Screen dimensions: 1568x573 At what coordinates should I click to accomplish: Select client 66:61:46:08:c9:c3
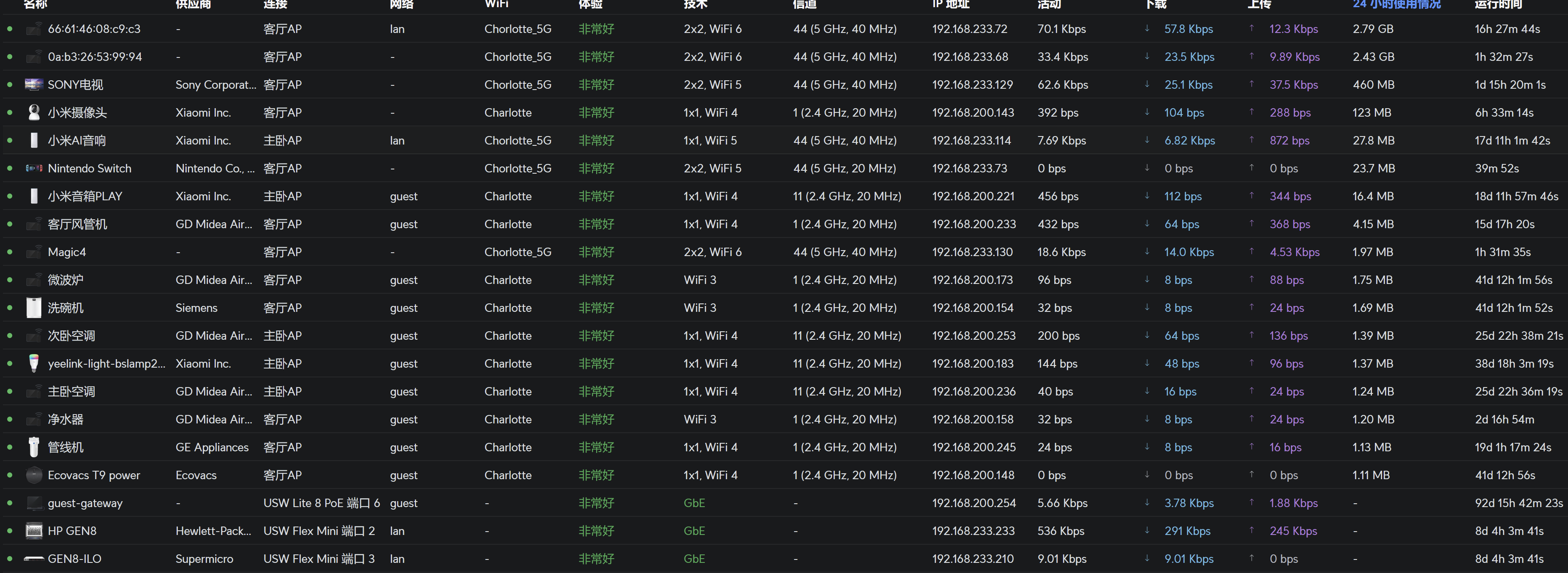(94, 29)
